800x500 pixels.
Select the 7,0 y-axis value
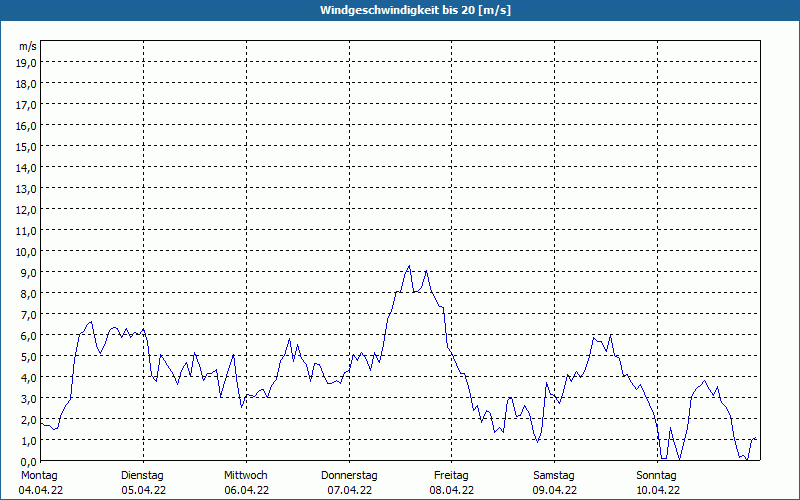pyautogui.click(x=28, y=315)
